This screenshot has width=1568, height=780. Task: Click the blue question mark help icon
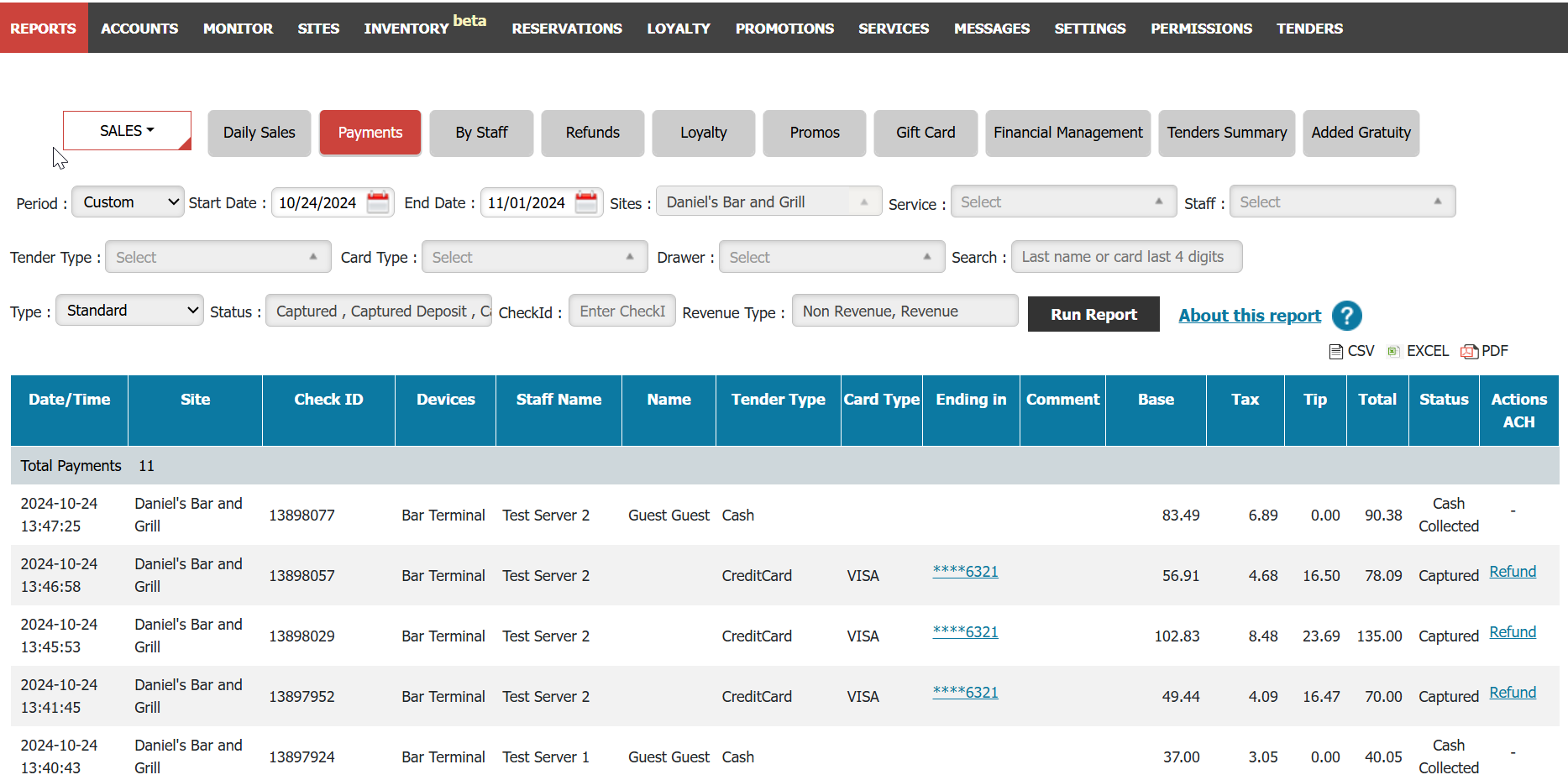click(x=1346, y=316)
